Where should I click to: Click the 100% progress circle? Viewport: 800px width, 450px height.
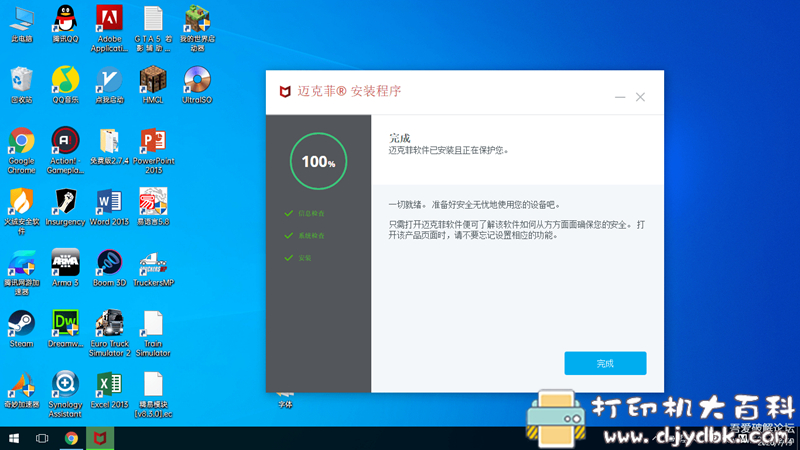(x=318, y=161)
